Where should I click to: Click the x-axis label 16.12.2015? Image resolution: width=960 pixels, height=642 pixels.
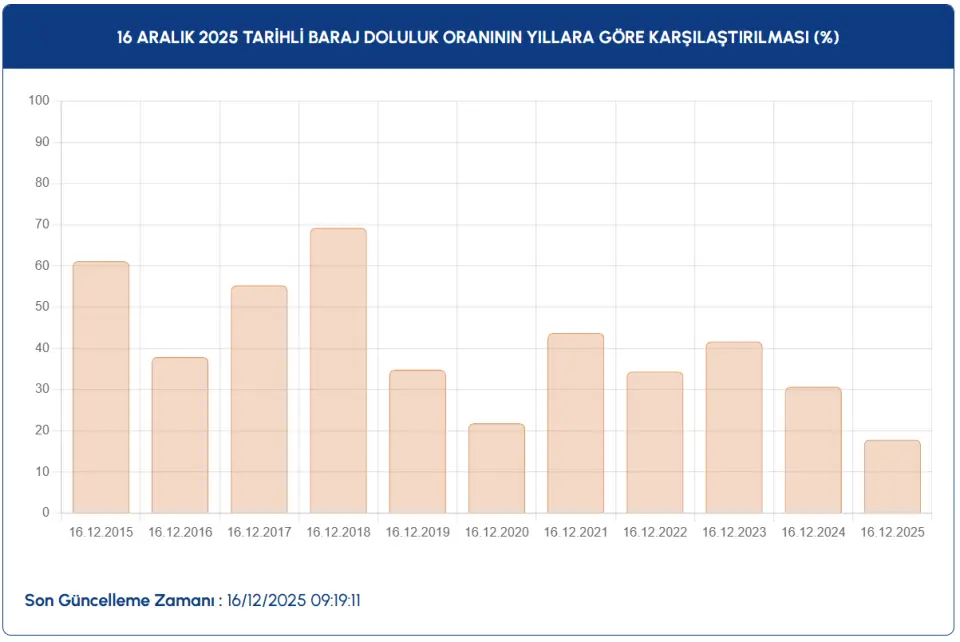point(101,532)
